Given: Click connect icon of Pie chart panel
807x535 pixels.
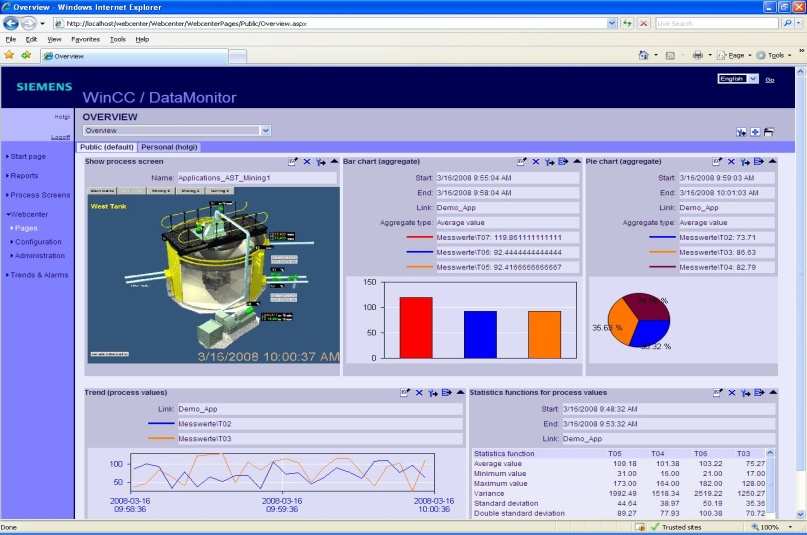Looking at the screenshot, I should (x=745, y=162).
